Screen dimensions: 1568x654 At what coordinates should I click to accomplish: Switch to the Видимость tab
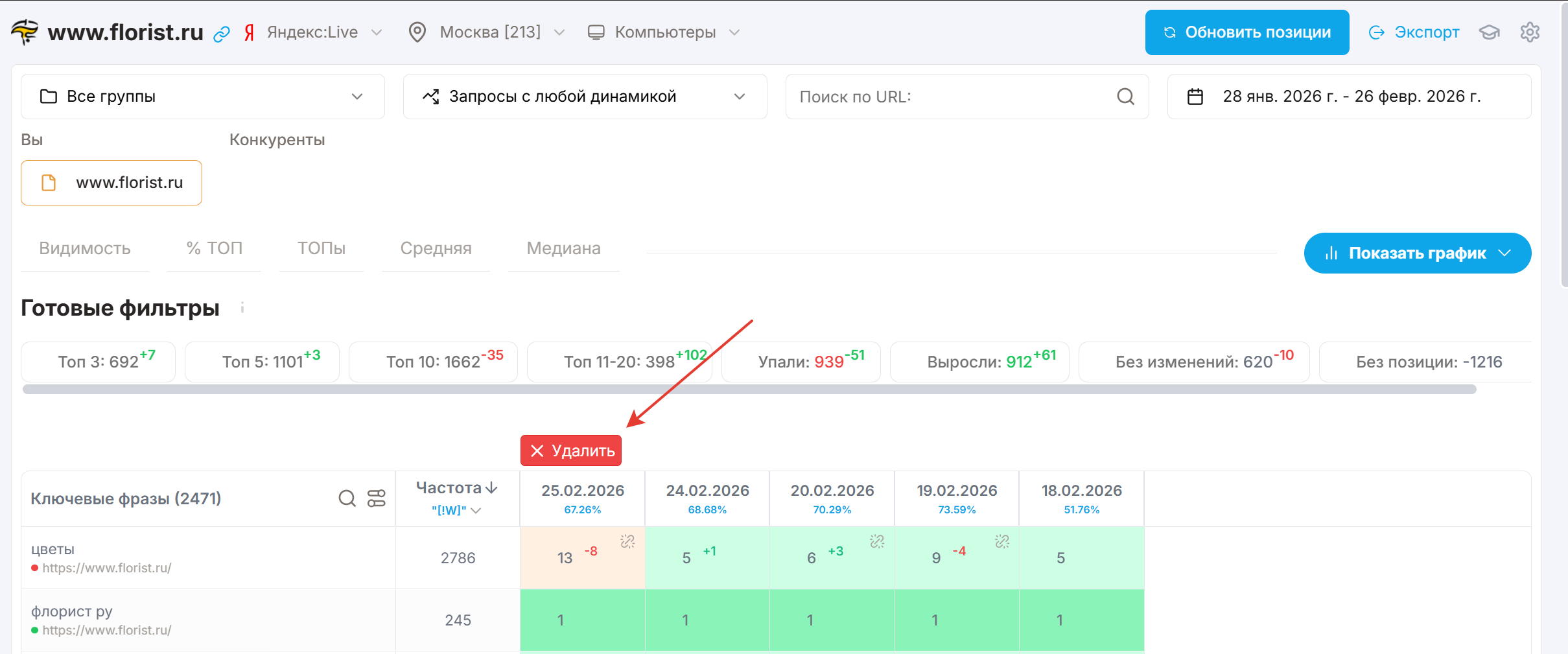point(85,248)
